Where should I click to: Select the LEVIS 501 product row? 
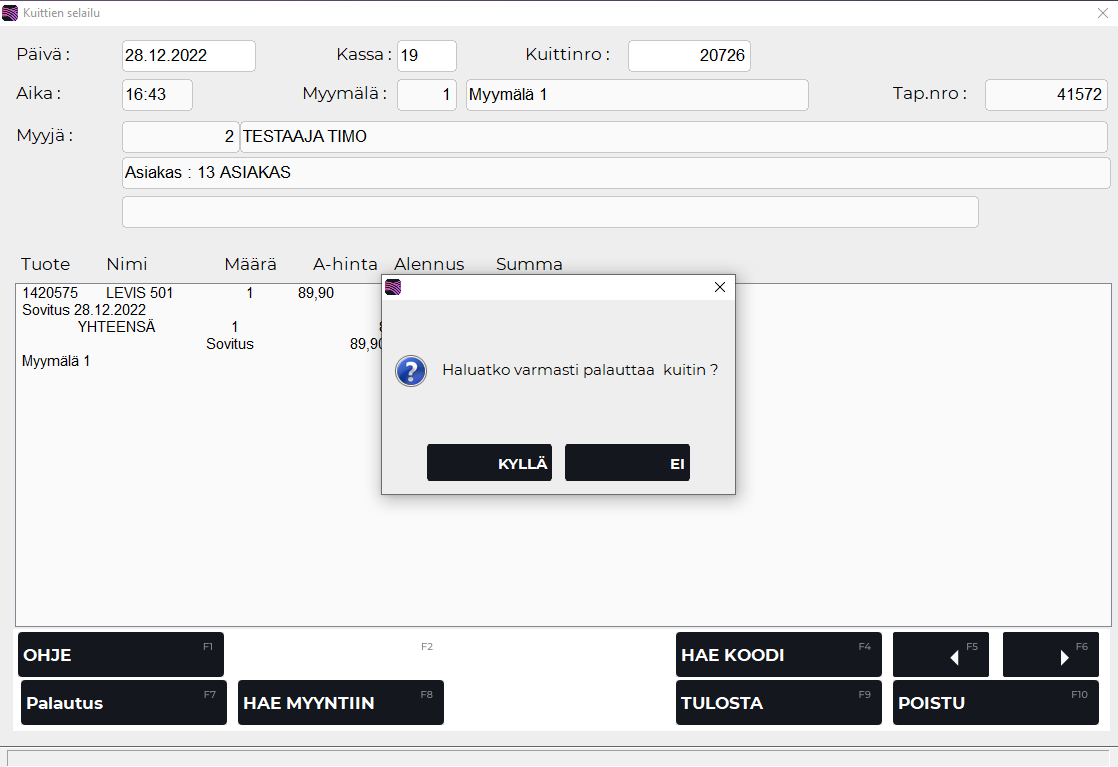(140, 293)
